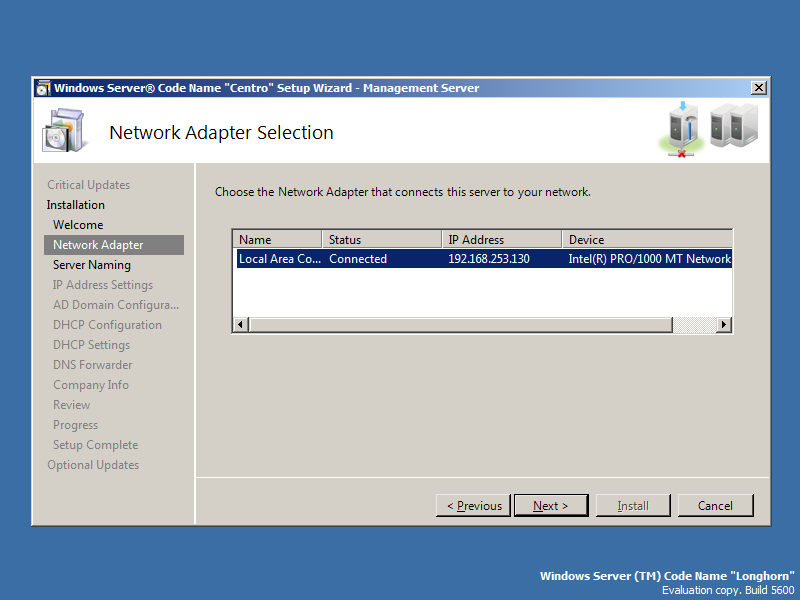Click the horizontal scrollbar thumb in adapter list
800x600 pixels.
pos(461,324)
